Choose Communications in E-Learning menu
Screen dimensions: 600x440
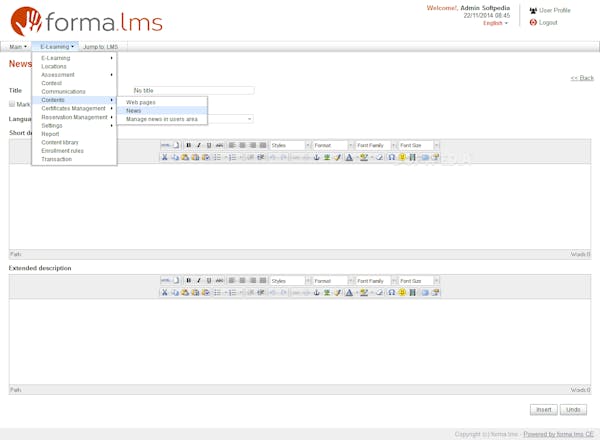[74, 91]
